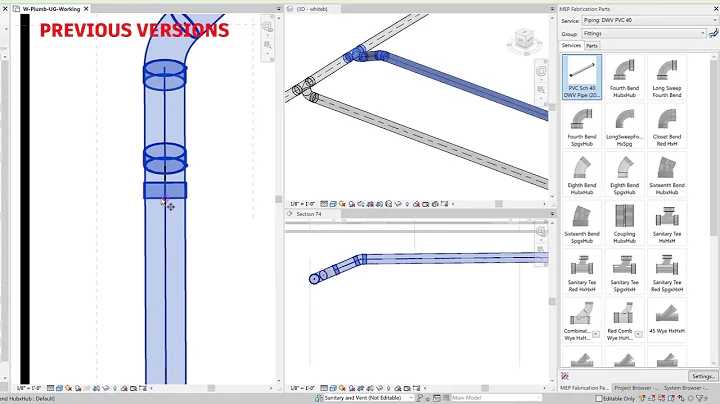Select the Eighth Bend SpgxHub fitting
This screenshot has width=720, height=404.
click(x=624, y=174)
